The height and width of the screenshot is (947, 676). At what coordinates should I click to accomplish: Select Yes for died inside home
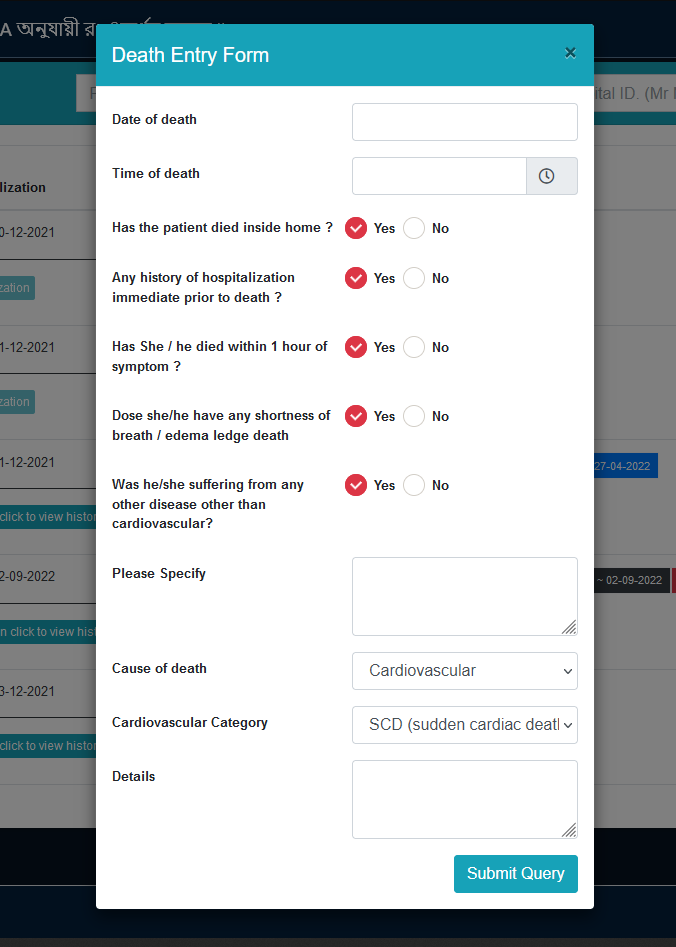point(356,228)
